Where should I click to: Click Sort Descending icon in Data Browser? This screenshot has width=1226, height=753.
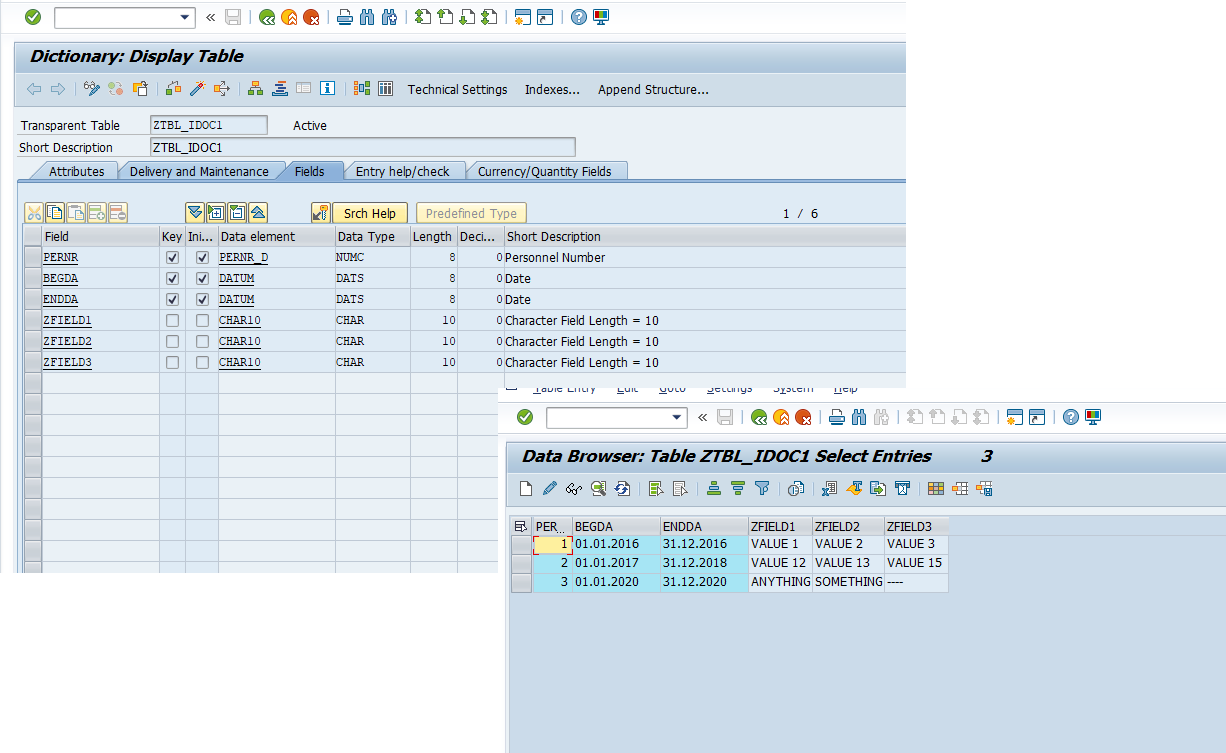(x=738, y=489)
